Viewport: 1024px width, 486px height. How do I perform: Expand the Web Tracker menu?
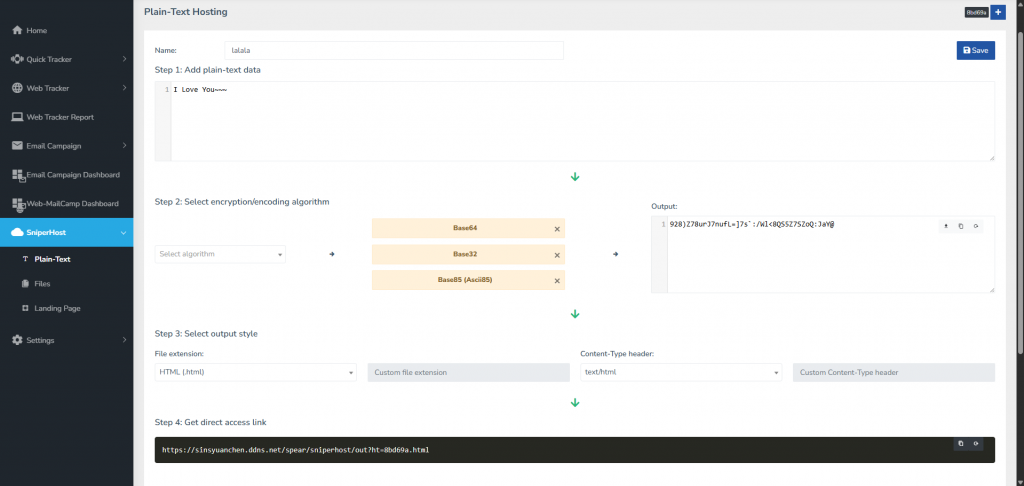pyautogui.click(x=66, y=88)
